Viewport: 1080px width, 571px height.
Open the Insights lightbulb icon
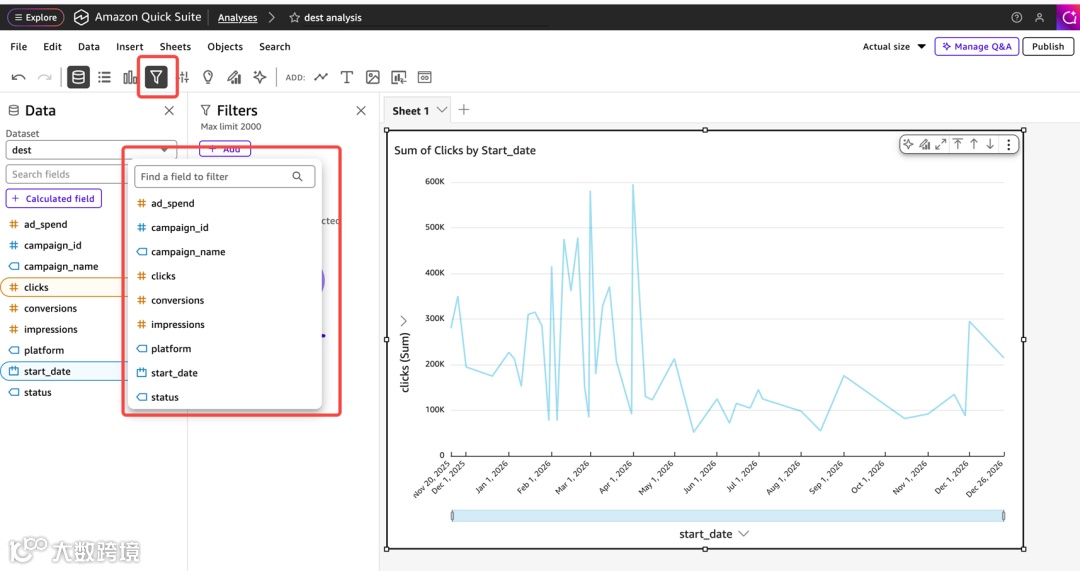pyautogui.click(x=208, y=77)
